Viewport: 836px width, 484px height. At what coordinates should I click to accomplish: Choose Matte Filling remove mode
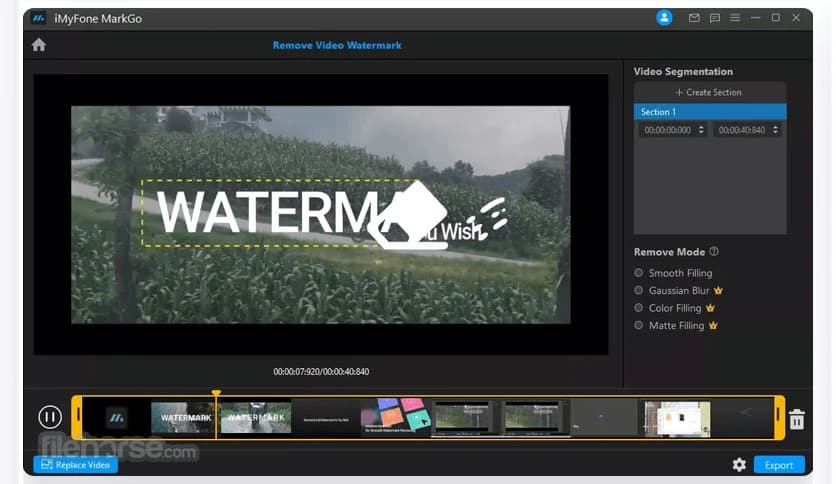[639, 326]
